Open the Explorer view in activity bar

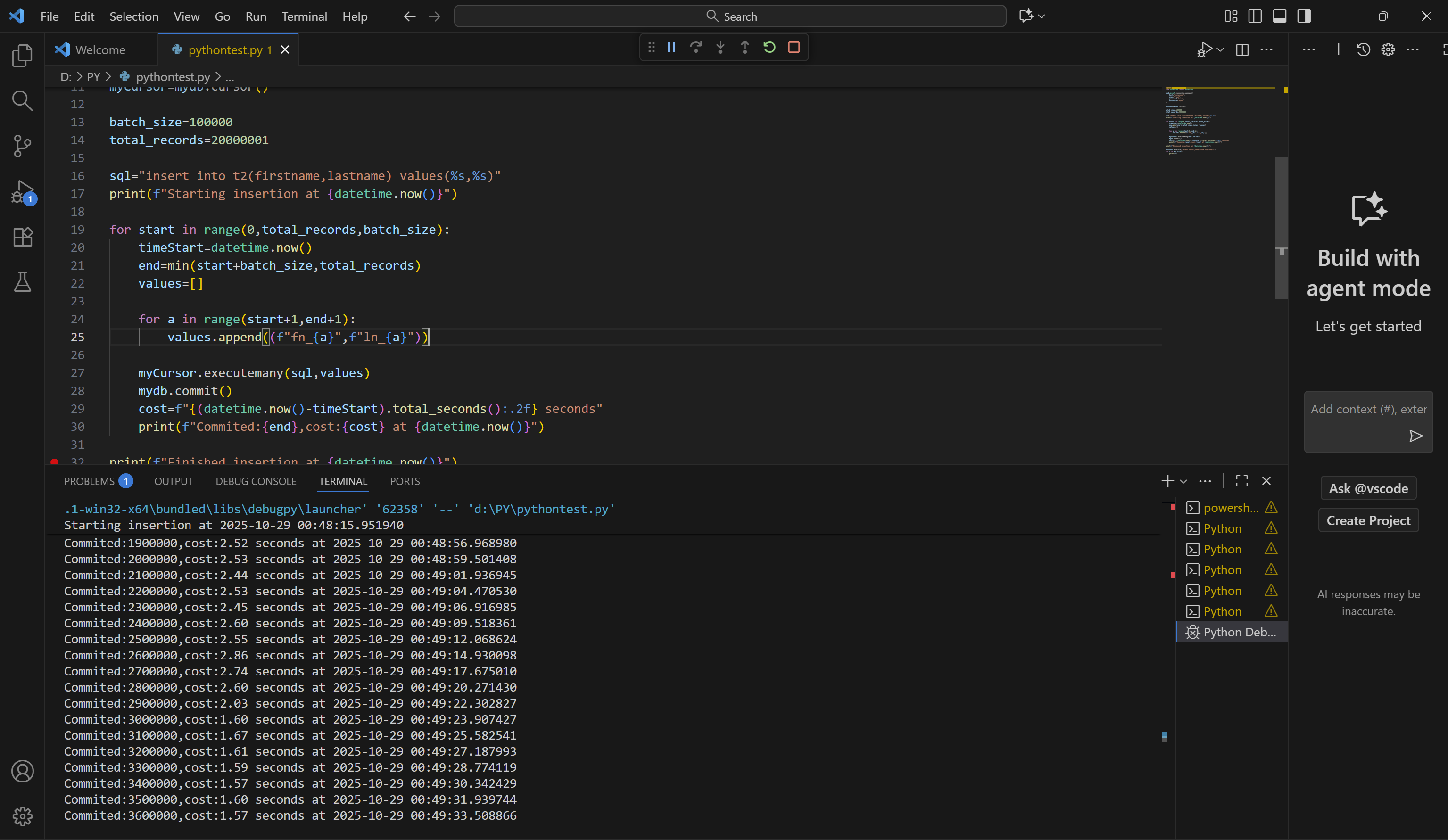coord(23,56)
